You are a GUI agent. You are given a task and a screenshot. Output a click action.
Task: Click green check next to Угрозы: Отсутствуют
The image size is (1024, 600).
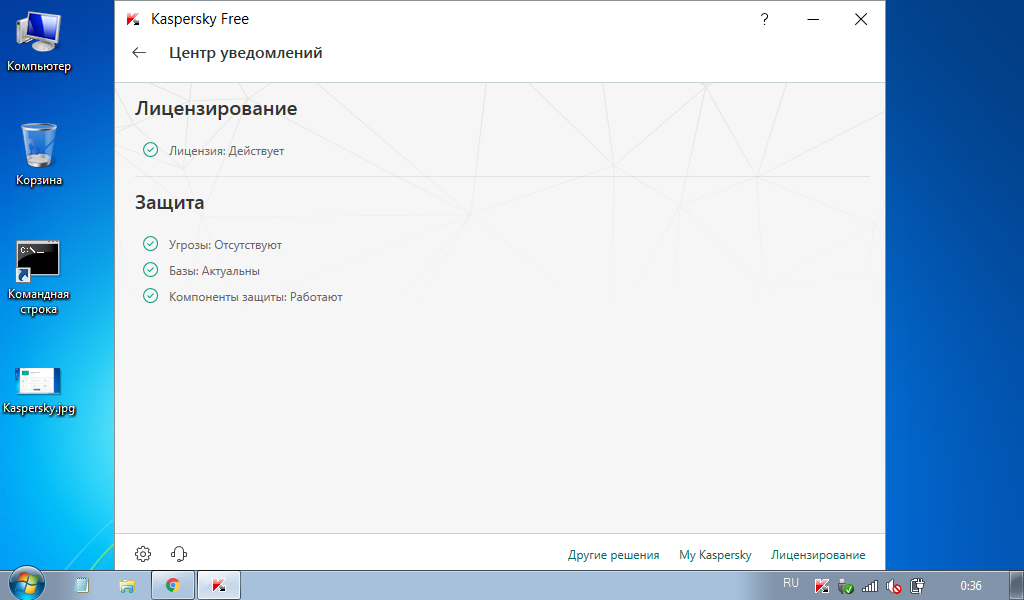(150, 244)
